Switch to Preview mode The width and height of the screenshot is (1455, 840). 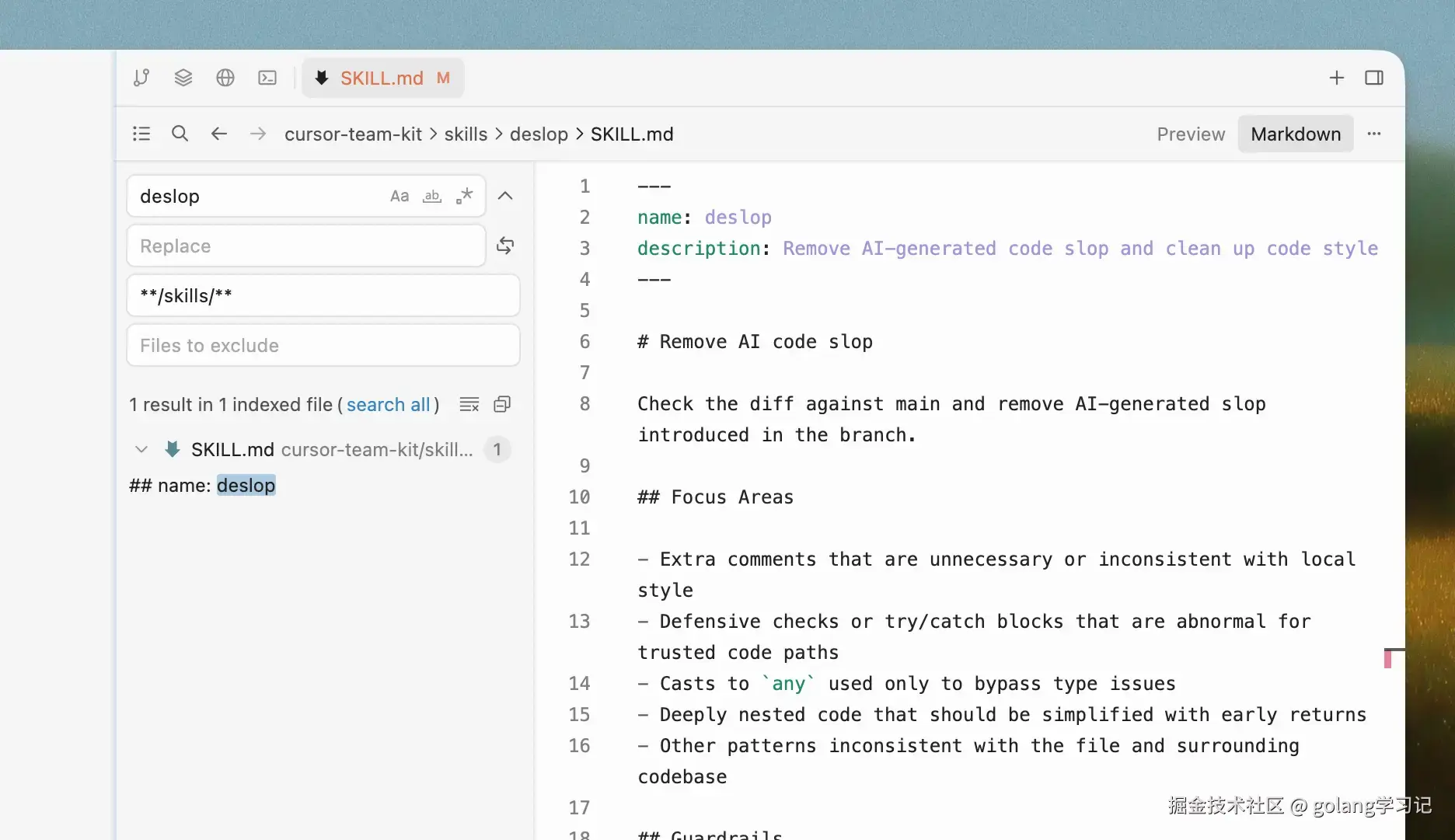pyautogui.click(x=1191, y=134)
